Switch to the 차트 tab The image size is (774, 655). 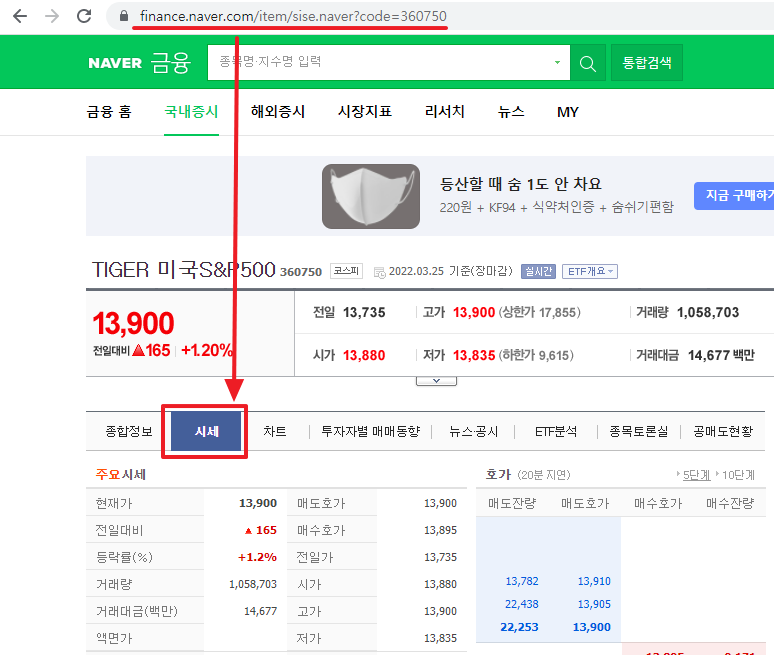click(274, 431)
